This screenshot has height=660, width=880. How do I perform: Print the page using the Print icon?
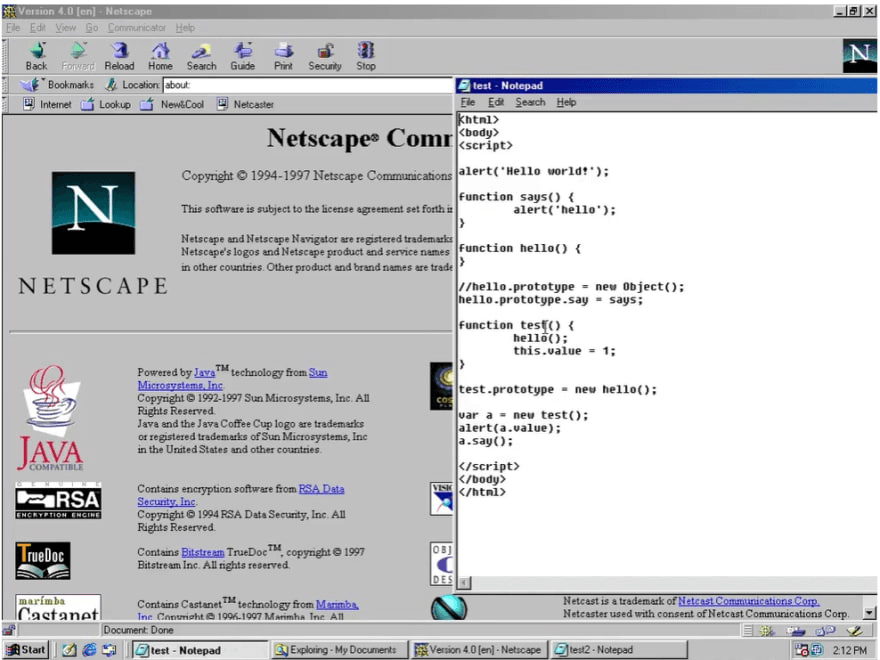pyautogui.click(x=283, y=55)
